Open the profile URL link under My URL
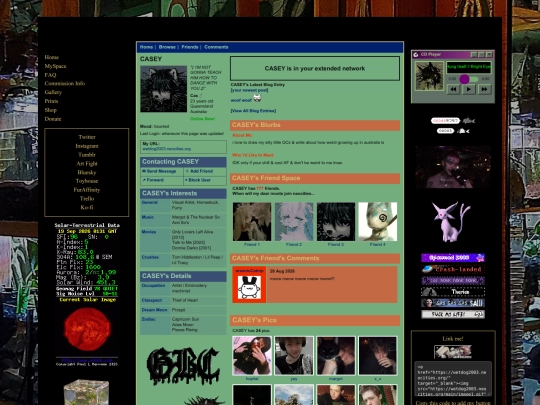The width and height of the screenshot is (540, 405). [167, 149]
